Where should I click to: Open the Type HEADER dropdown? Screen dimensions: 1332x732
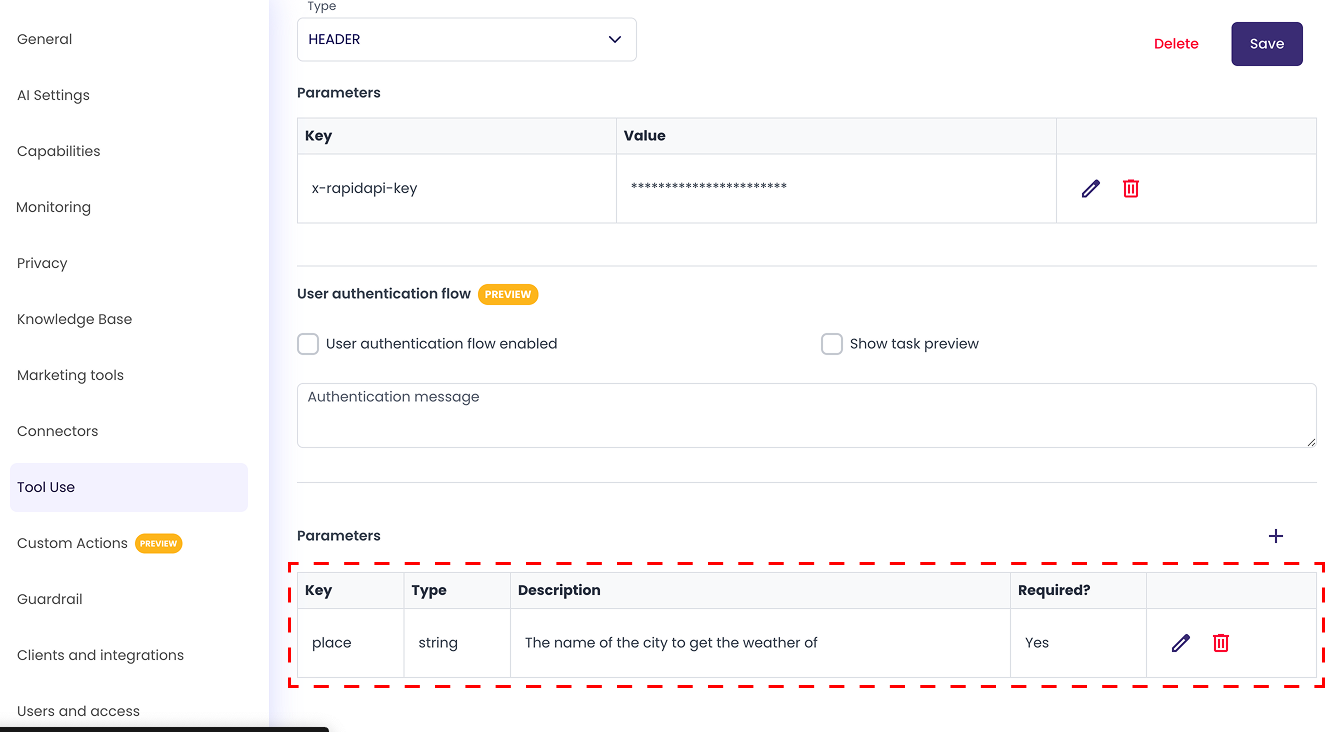[467, 39]
